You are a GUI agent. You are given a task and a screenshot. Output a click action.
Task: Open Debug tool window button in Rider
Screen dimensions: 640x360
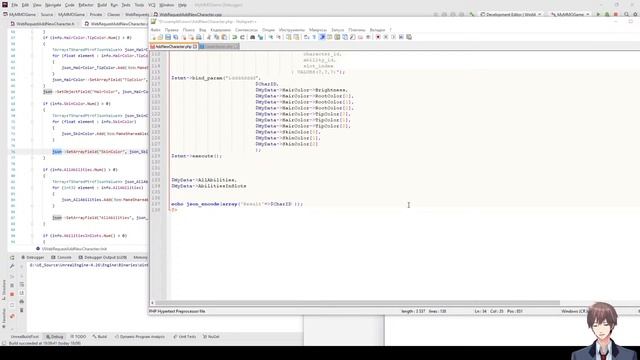click(54, 337)
